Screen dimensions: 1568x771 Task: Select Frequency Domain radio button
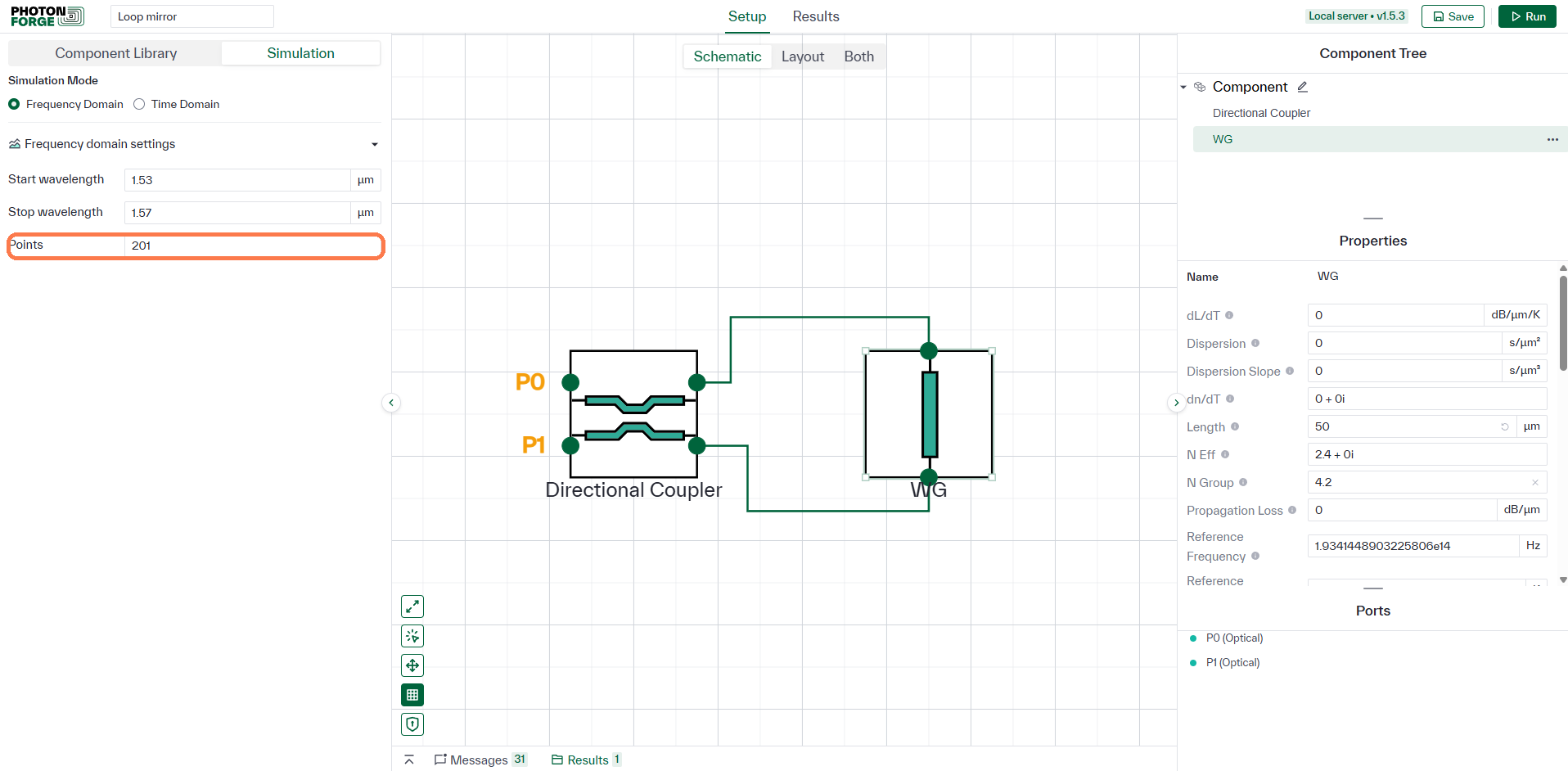[14, 104]
